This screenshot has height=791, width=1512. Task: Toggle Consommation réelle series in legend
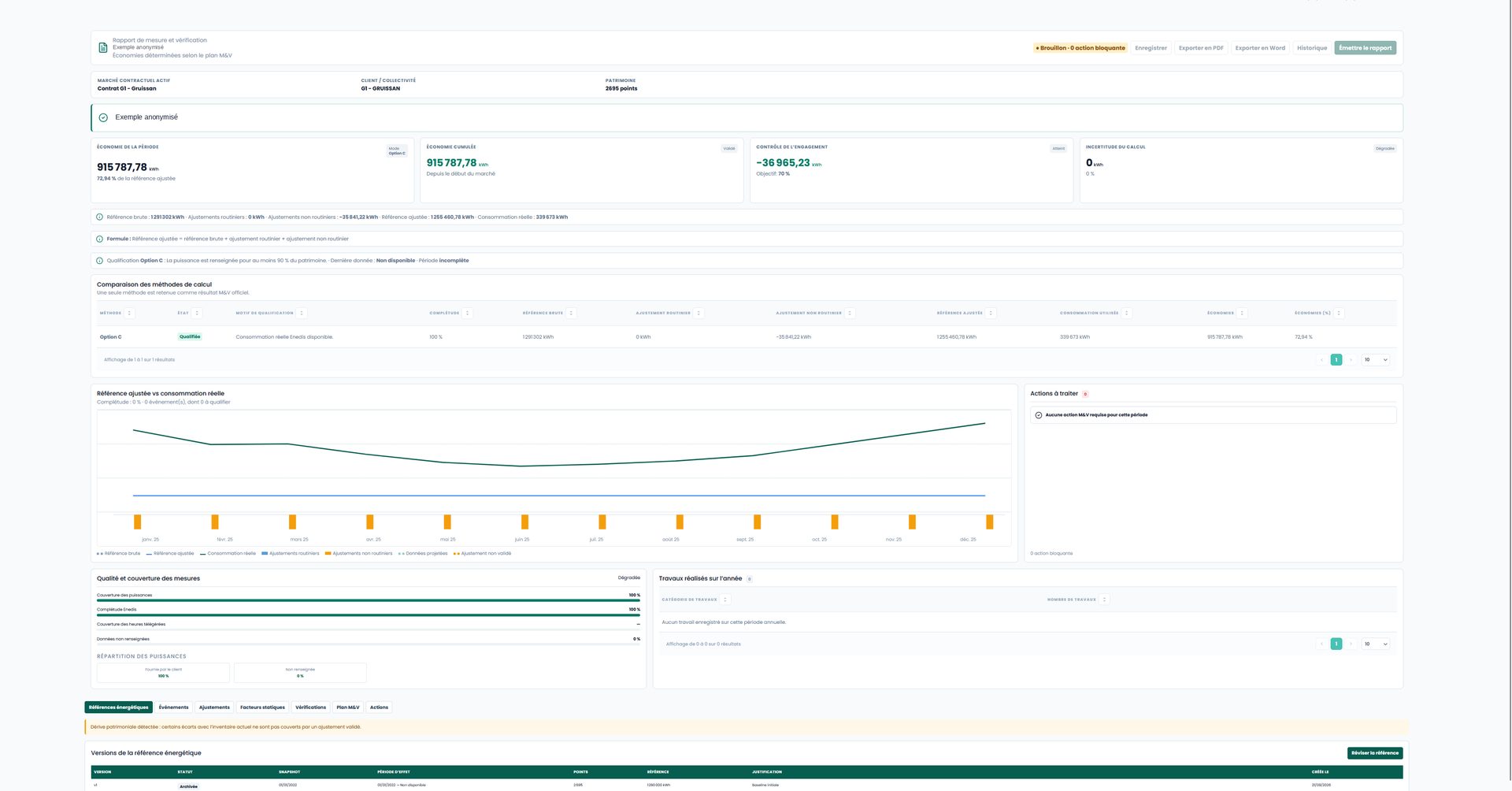click(x=228, y=554)
